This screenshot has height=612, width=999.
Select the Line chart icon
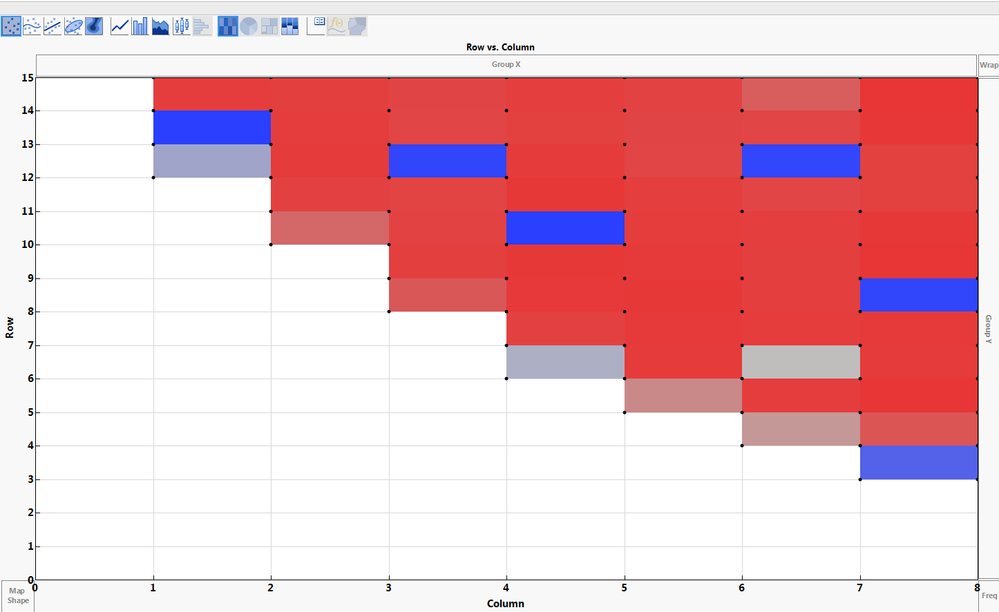tap(120, 26)
